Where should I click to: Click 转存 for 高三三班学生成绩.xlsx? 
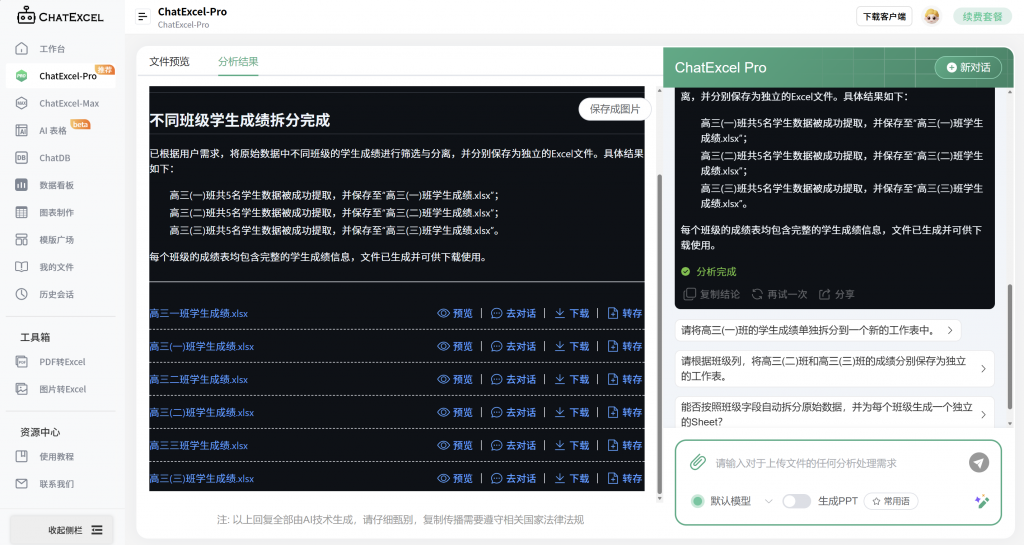[x=624, y=445]
